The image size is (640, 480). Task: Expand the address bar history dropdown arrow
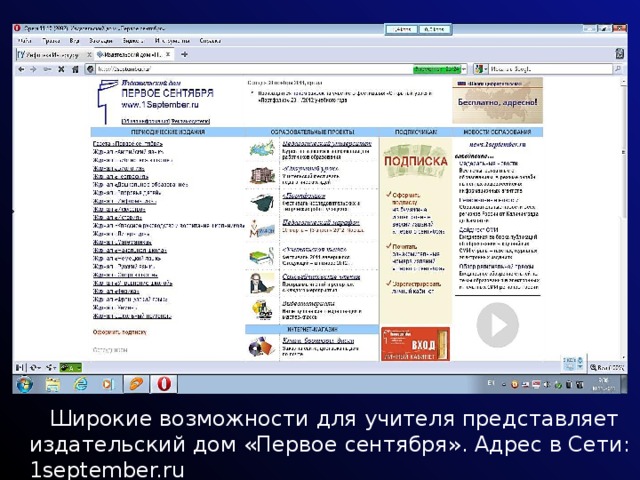coord(464,69)
